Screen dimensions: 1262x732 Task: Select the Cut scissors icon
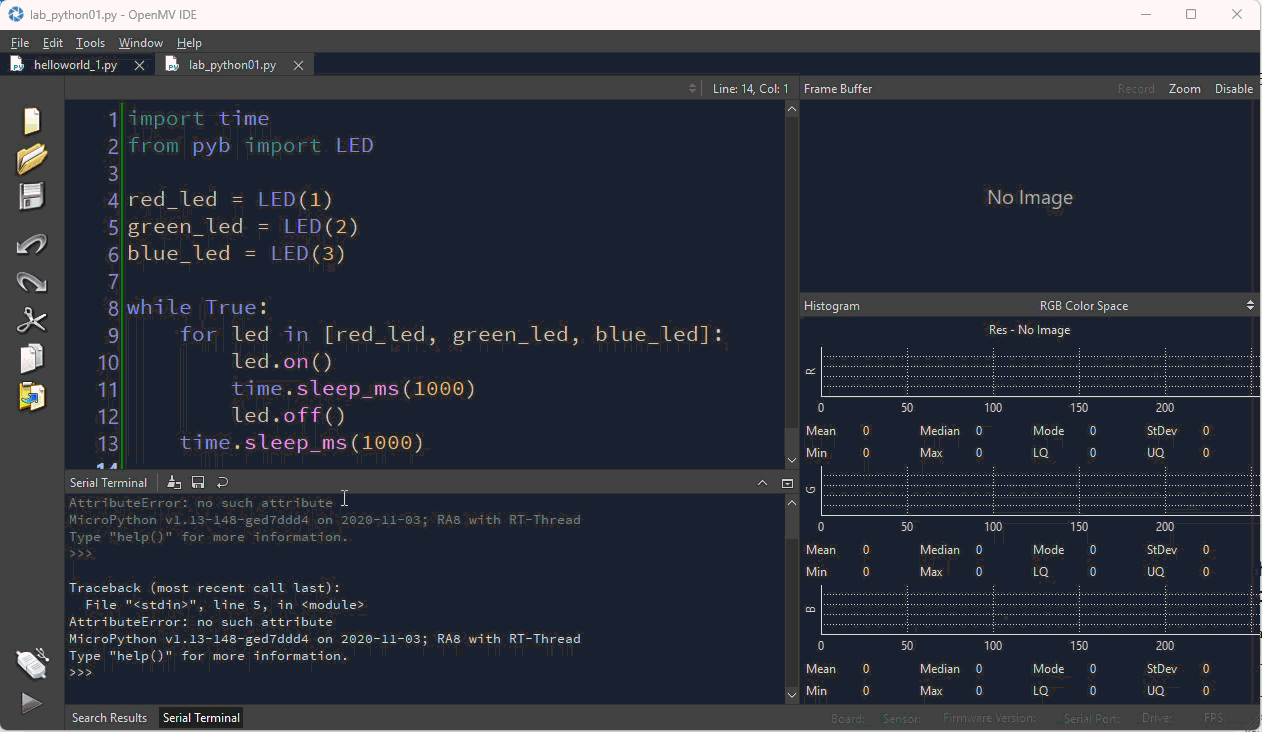click(32, 321)
